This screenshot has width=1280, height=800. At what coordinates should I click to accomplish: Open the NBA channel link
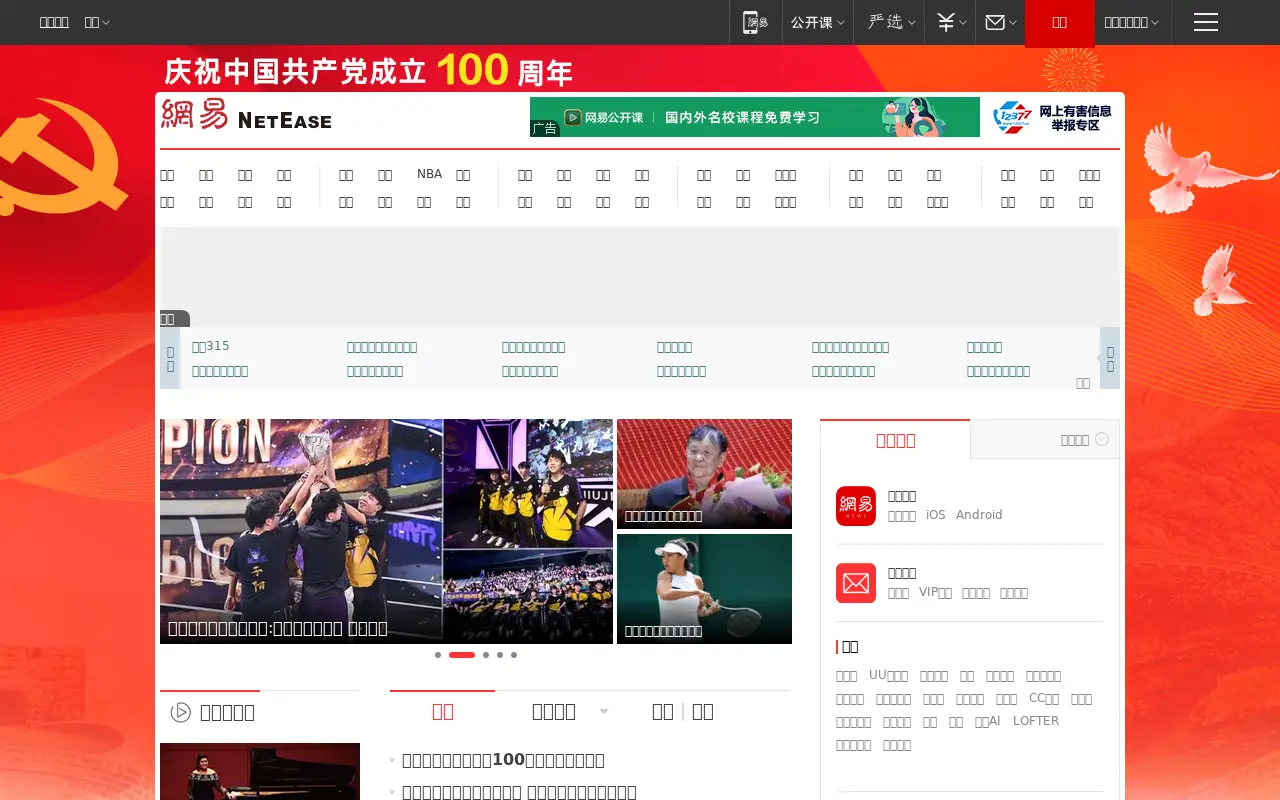[429, 174]
